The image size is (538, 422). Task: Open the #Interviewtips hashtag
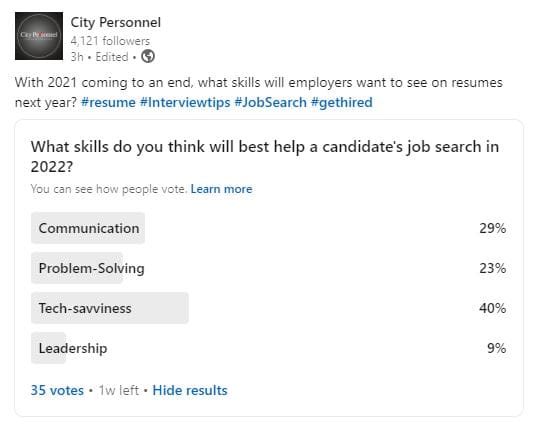185,102
